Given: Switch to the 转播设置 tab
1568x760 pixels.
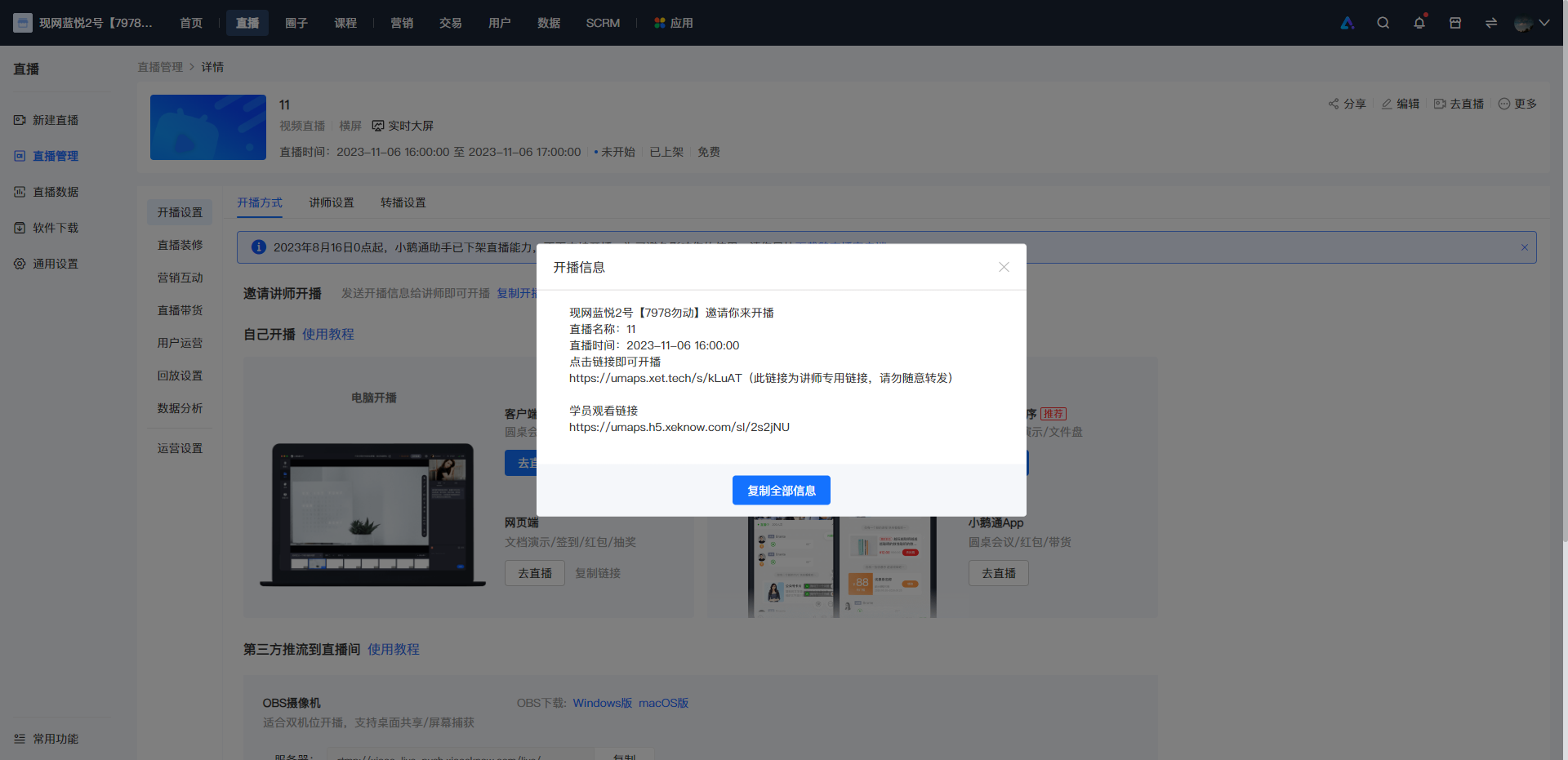Looking at the screenshot, I should [403, 202].
